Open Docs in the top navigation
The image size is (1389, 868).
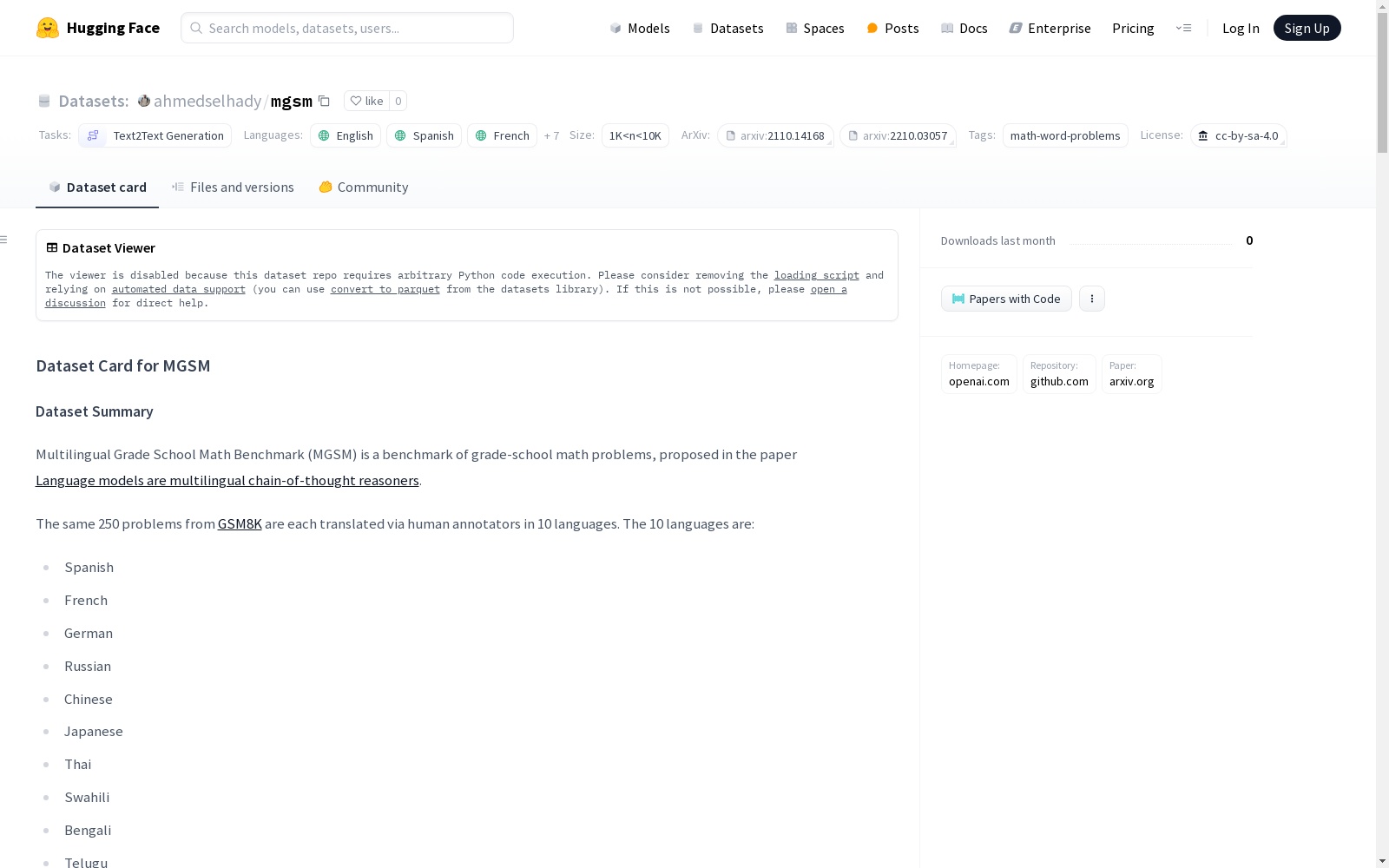tap(964, 28)
